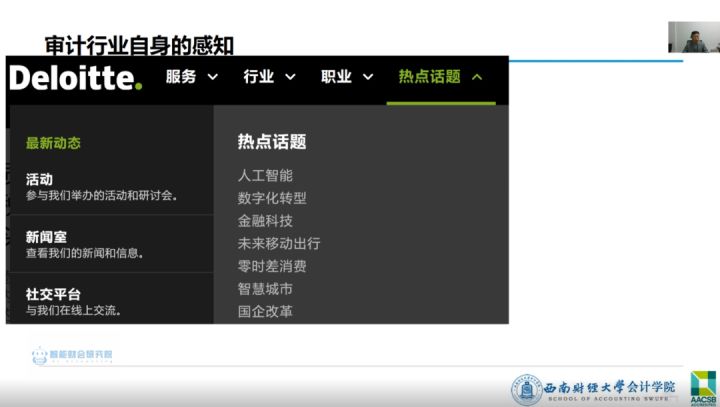Expand the 职业 dropdown chevron

[x=368, y=77]
